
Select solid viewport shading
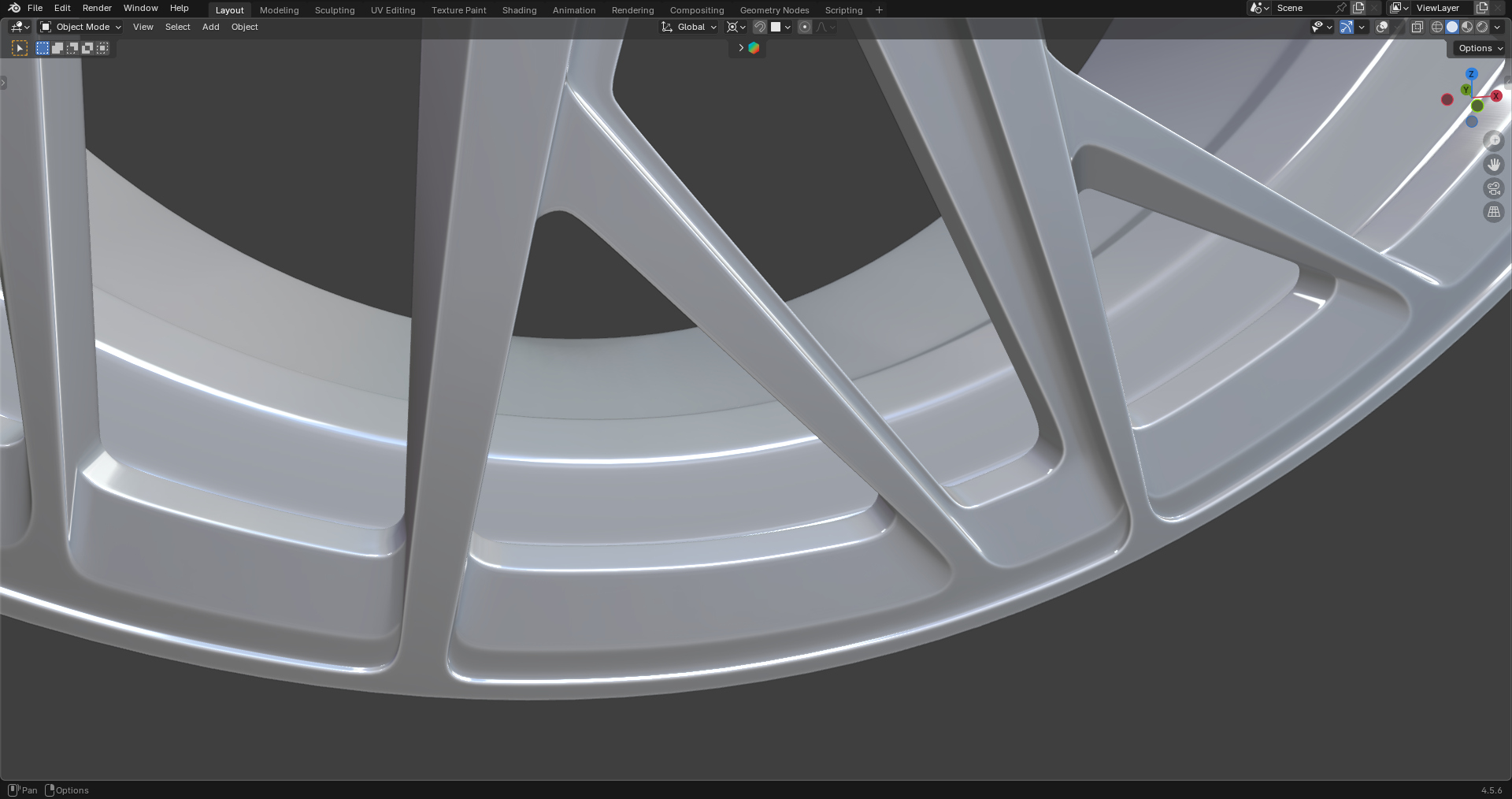click(x=1452, y=27)
